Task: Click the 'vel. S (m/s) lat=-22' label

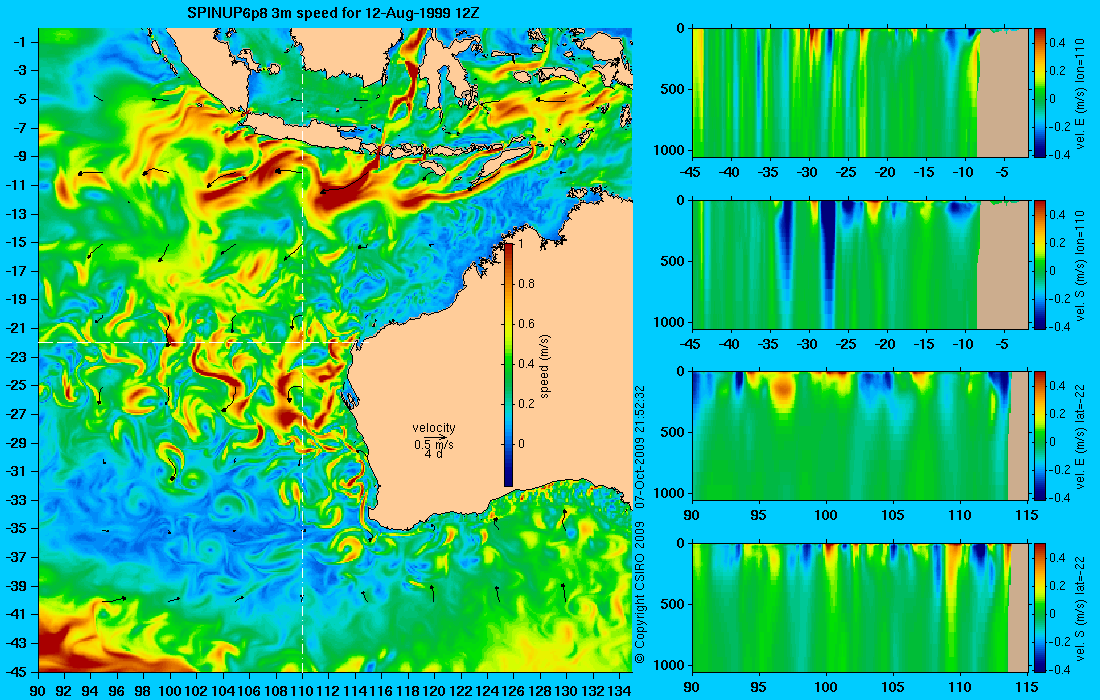Action: [x=1080, y=609]
